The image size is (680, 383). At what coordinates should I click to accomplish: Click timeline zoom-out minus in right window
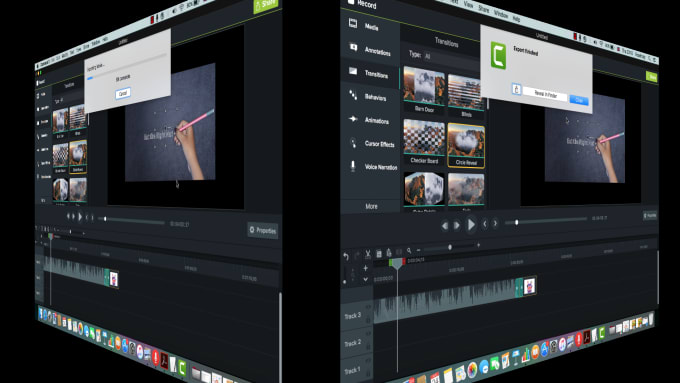[418, 249]
